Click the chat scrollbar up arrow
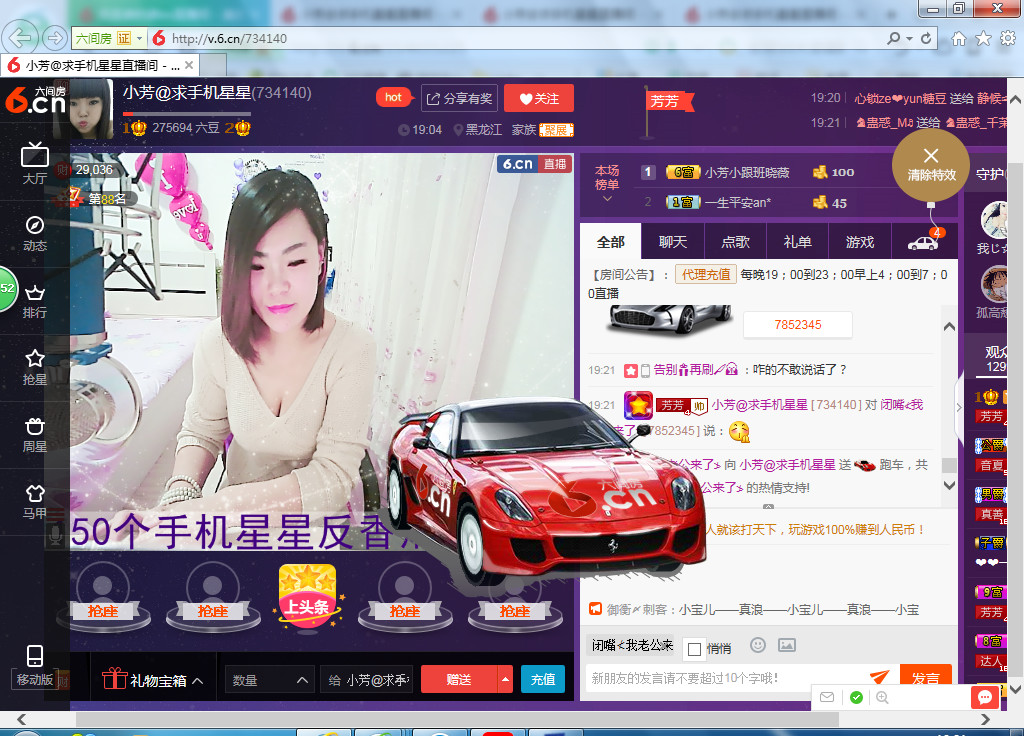Screen dimensions: 1024x736 pyautogui.click(x=950, y=327)
